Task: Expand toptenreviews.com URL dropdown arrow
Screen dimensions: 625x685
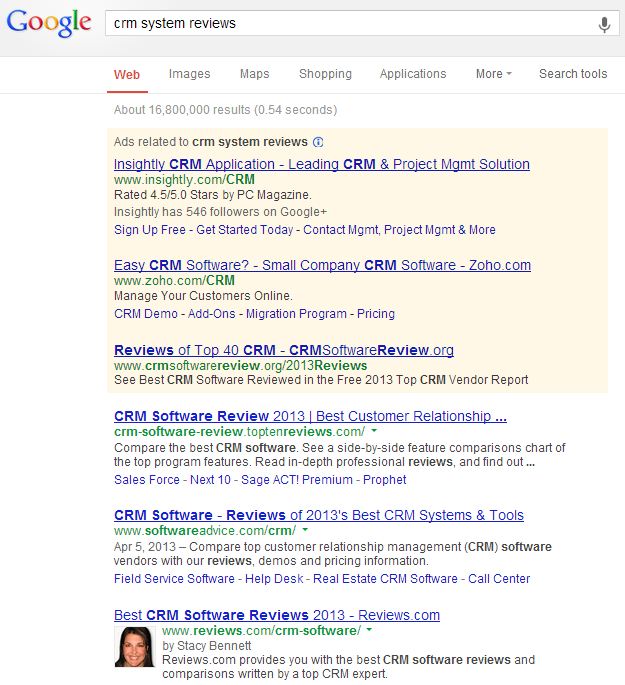Action: point(374,431)
